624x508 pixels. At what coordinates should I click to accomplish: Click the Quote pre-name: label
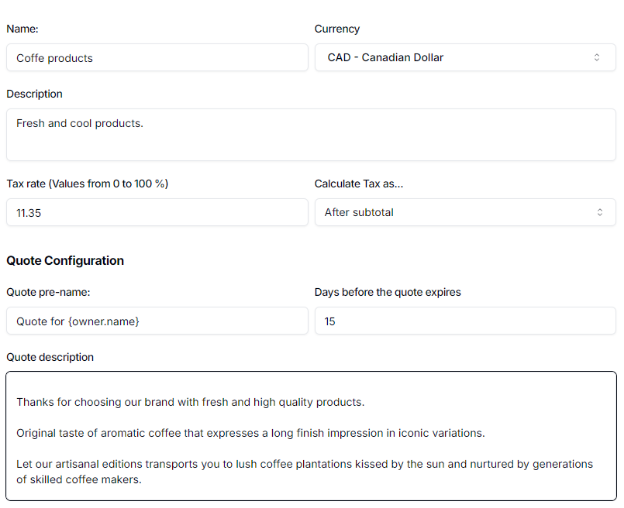pos(48,292)
